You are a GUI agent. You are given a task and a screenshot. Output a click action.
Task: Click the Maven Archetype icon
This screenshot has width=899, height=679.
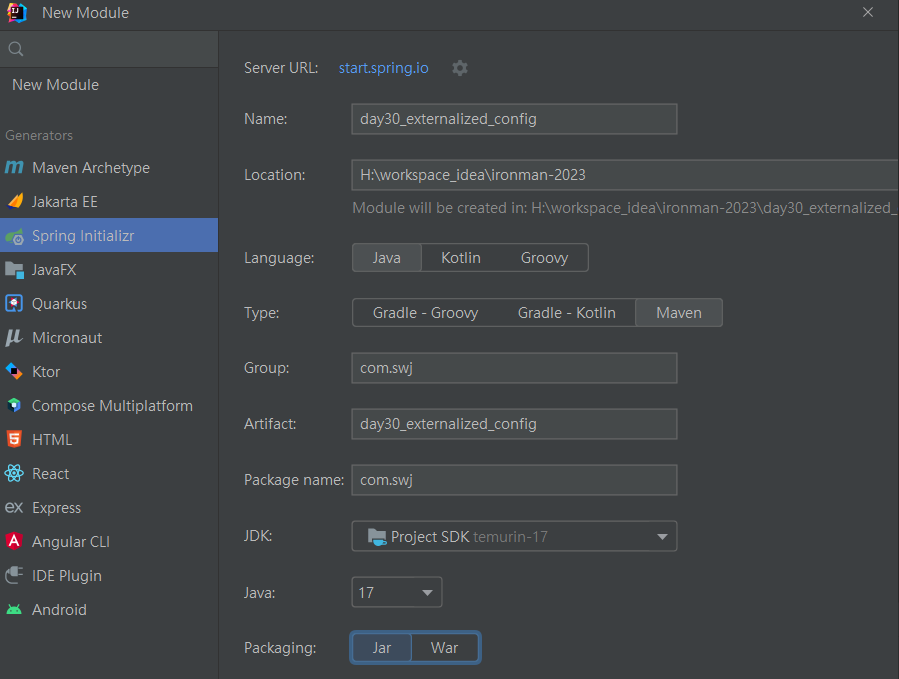[x=14, y=167]
